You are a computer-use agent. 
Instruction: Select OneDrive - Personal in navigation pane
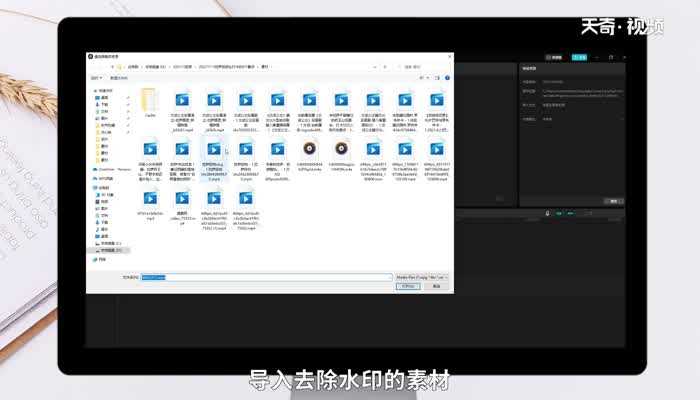(112, 170)
